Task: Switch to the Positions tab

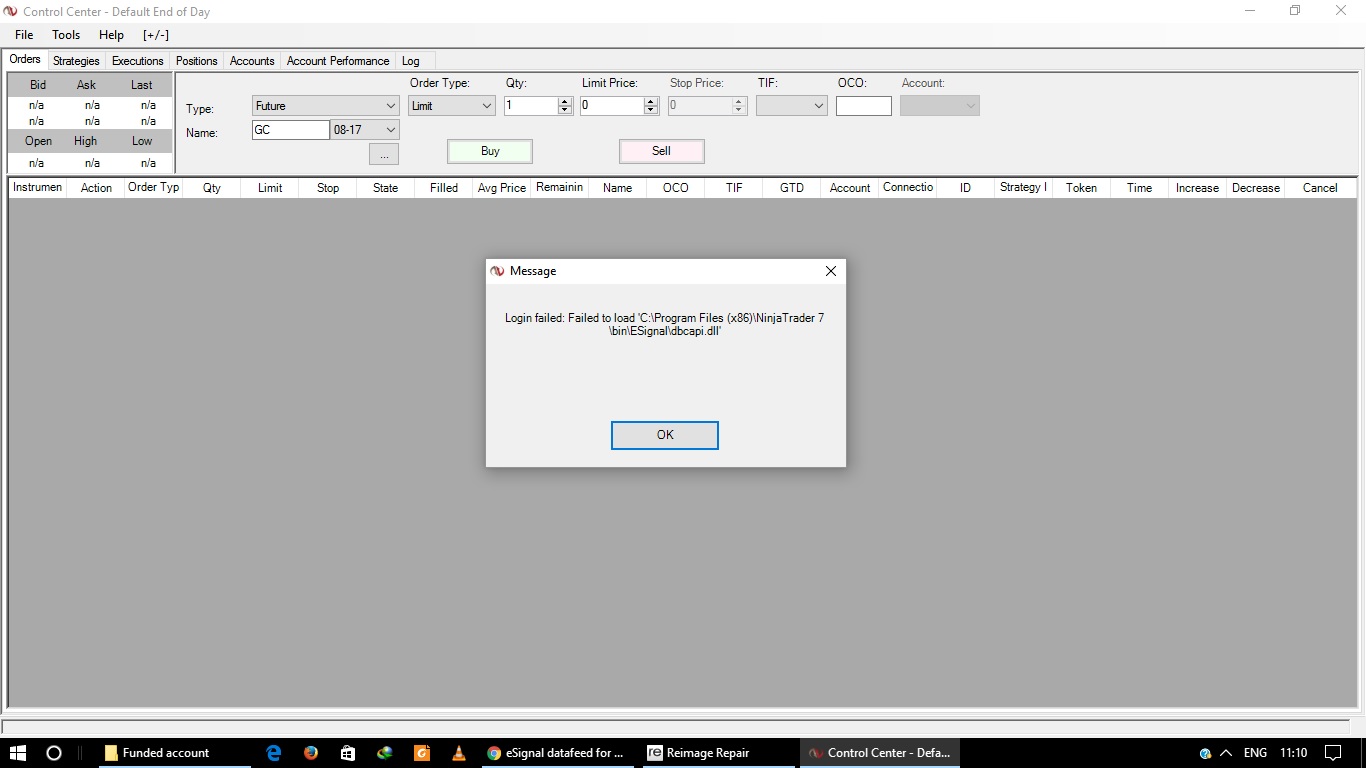Action: pos(196,61)
